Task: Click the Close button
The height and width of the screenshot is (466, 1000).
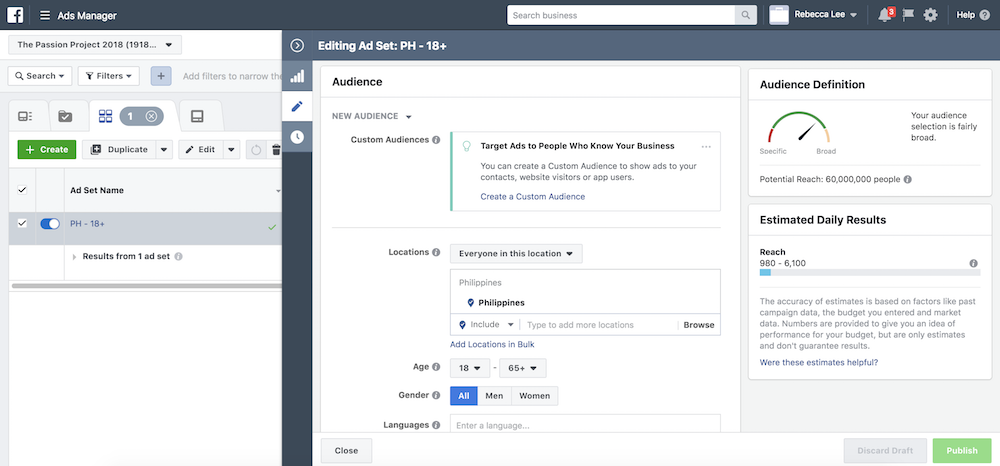Action: point(346,451)
